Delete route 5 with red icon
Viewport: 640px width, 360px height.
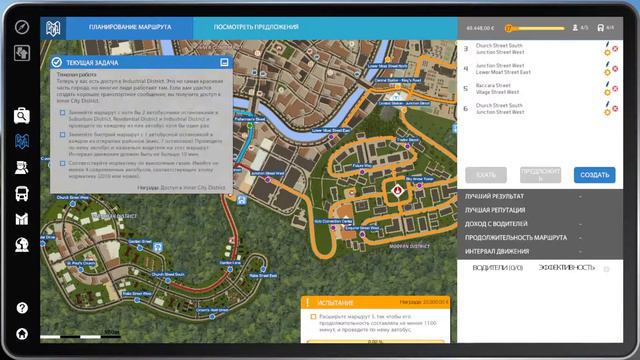pos(615,88)
